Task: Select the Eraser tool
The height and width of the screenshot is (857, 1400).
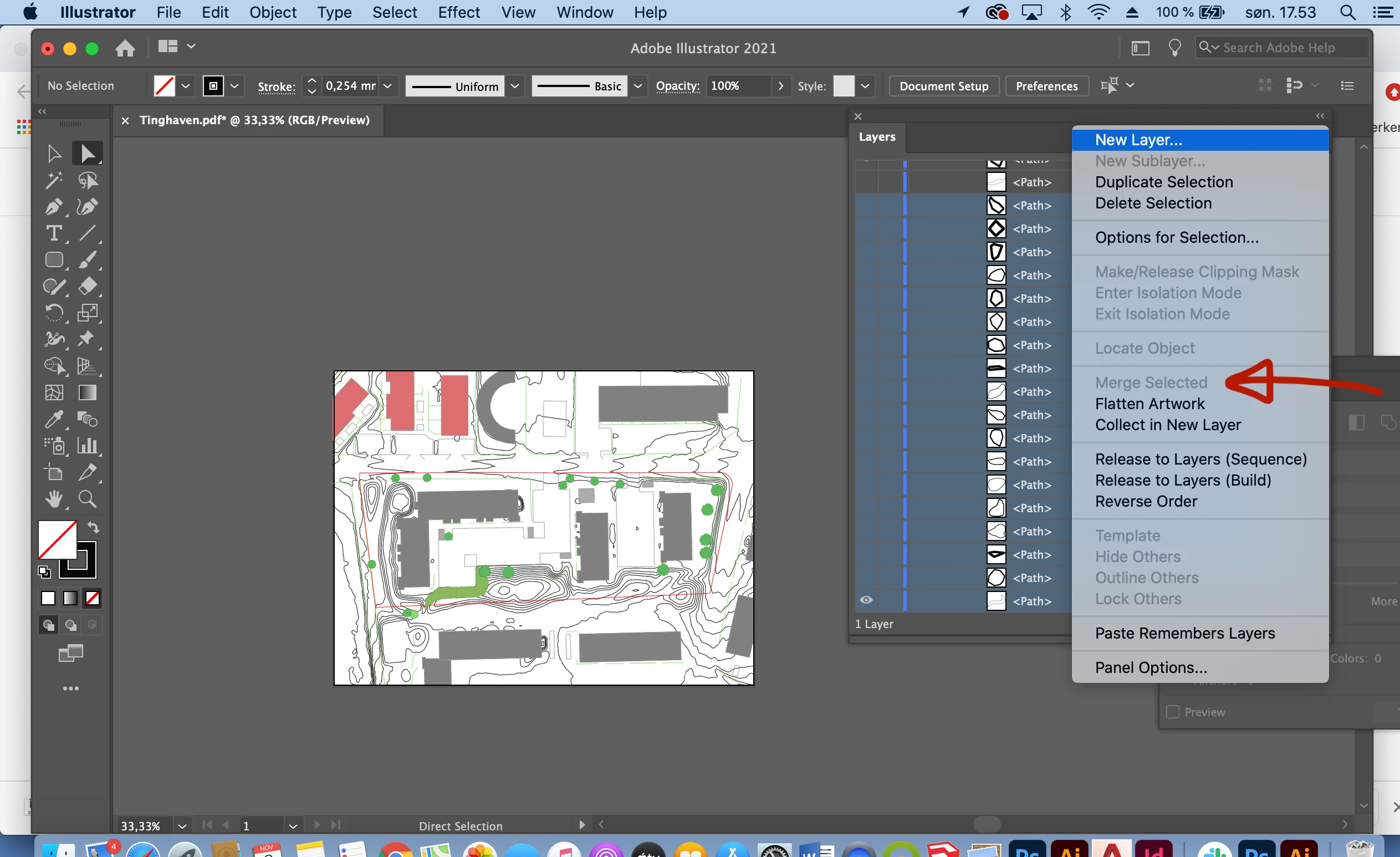Action: 87,287
